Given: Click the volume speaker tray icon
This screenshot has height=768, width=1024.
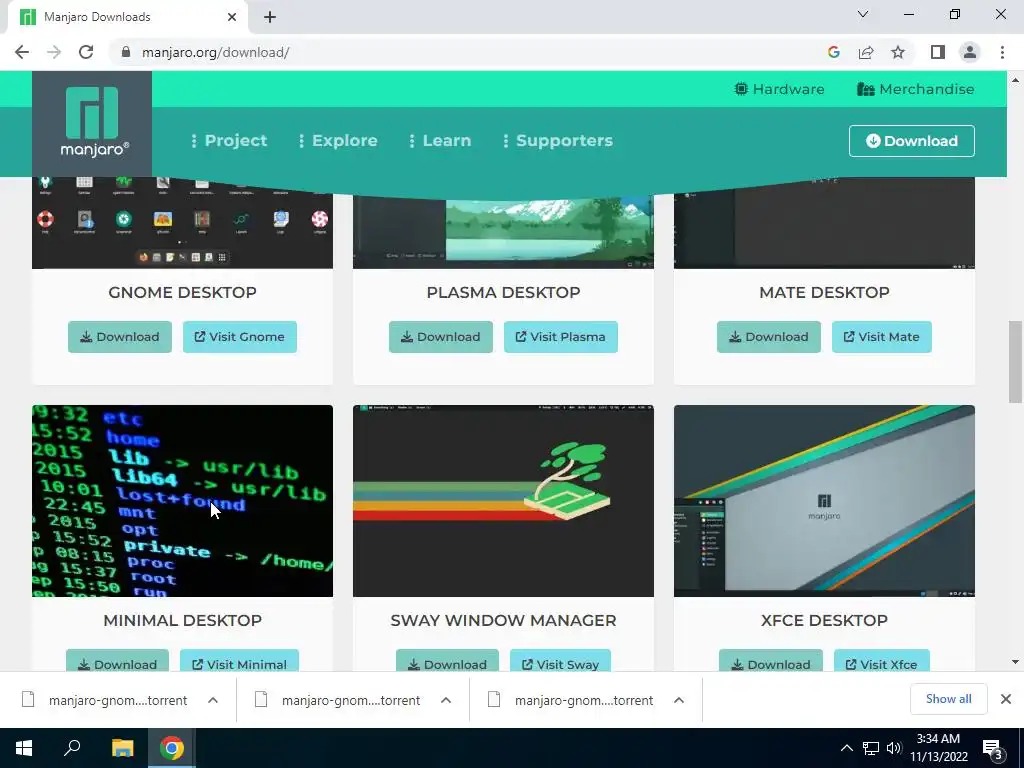Looking at the screenshot, I should tap(894, 748).
